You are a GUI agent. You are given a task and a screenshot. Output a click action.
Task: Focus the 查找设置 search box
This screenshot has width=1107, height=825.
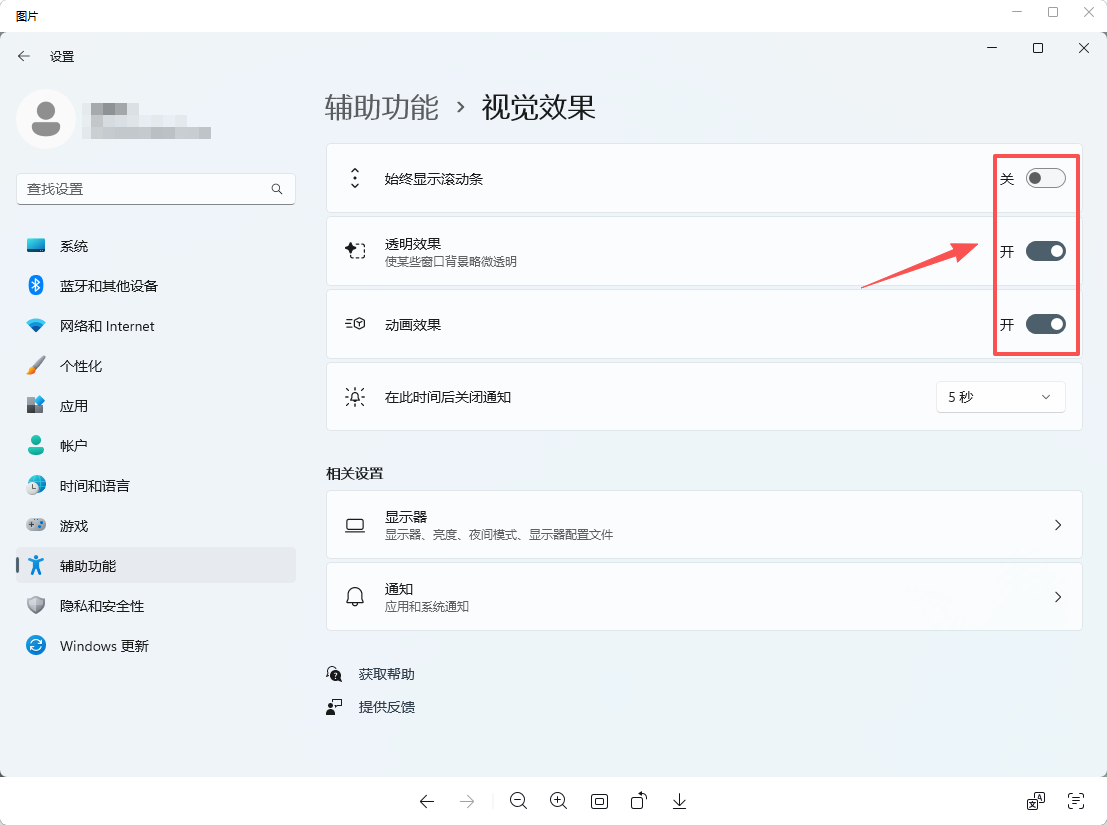click(155, 189)
